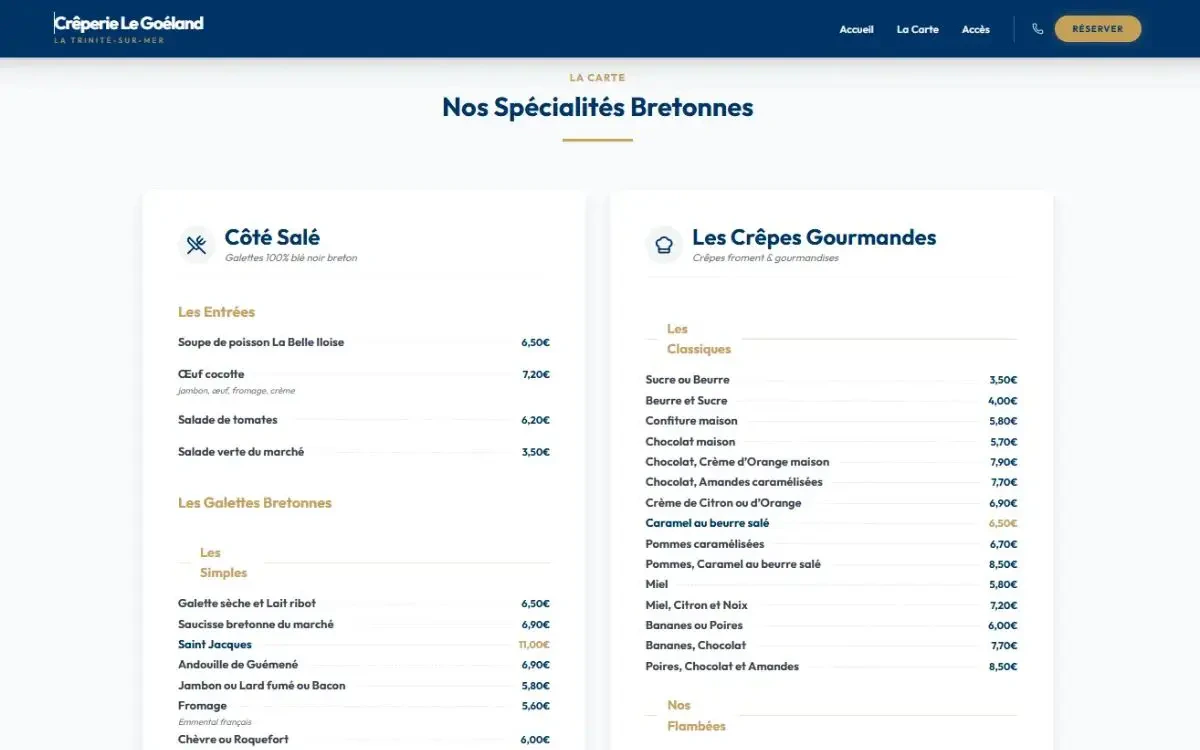This screenshot has height=750, width=1200.
Task: Click the Côté Salé card title
Action: click(272, 237)
